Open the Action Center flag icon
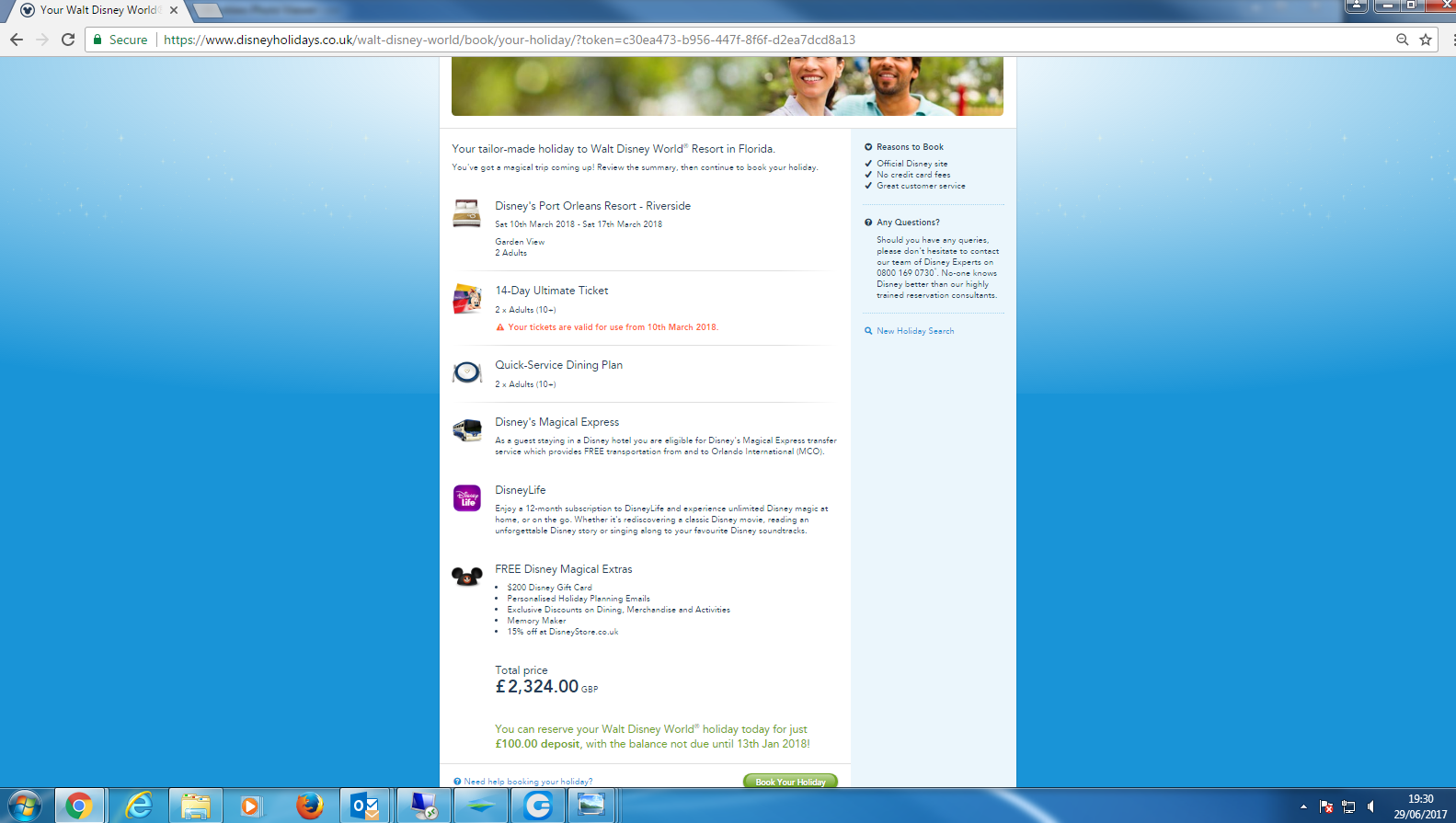This screenshot has width=1456, height=823. click(1326, 806)
